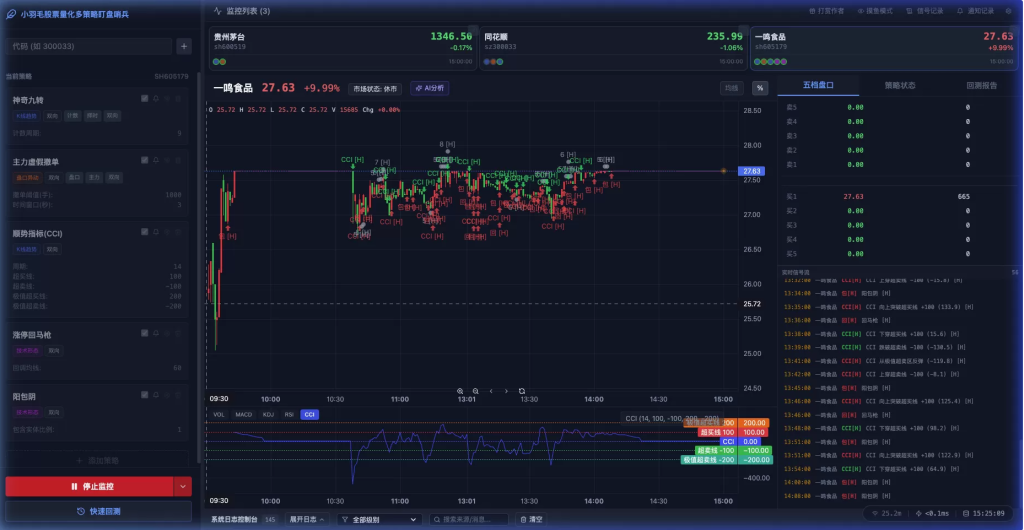Reset the chart view with refresh icon
Image resolution: width=1024 pixels, height=530 pixels.
coord(522,391)
